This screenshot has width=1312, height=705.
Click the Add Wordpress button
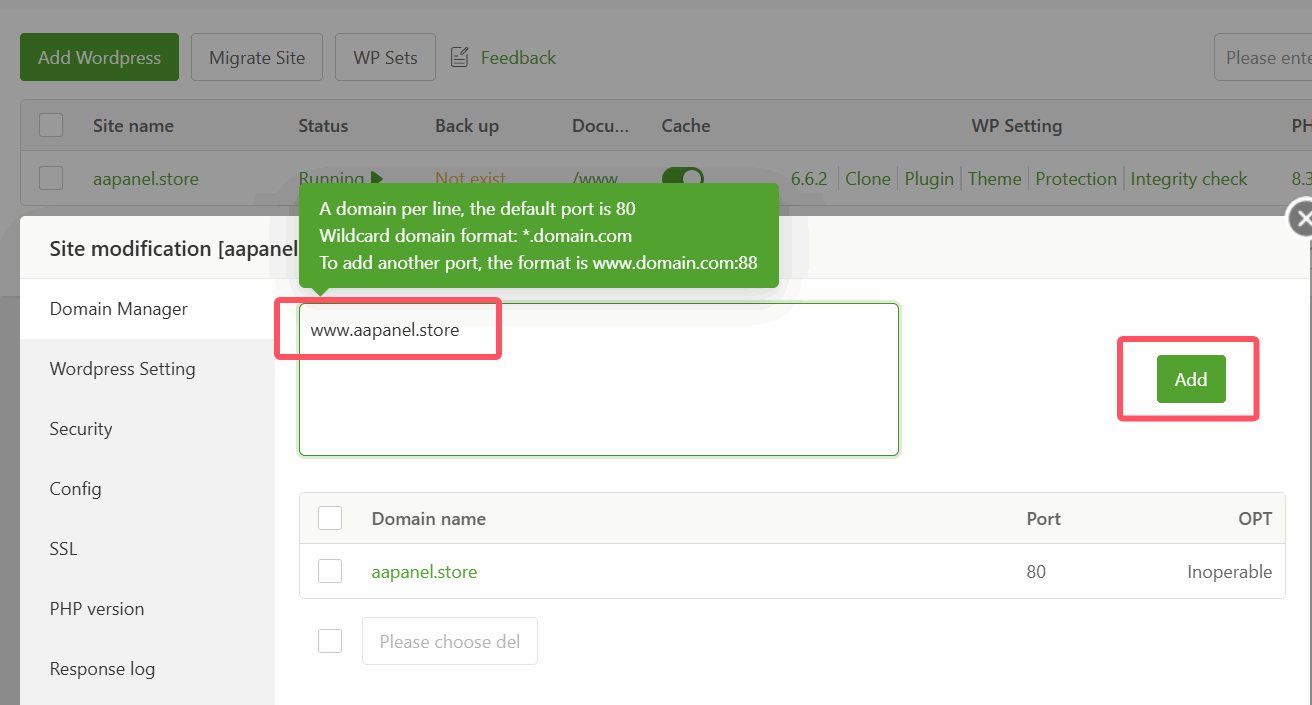pyautogui.click(x=99, y=57)
